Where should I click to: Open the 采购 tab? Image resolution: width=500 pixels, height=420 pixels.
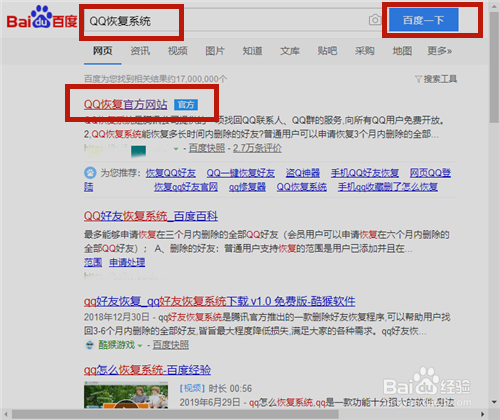[x=365, y=51]
